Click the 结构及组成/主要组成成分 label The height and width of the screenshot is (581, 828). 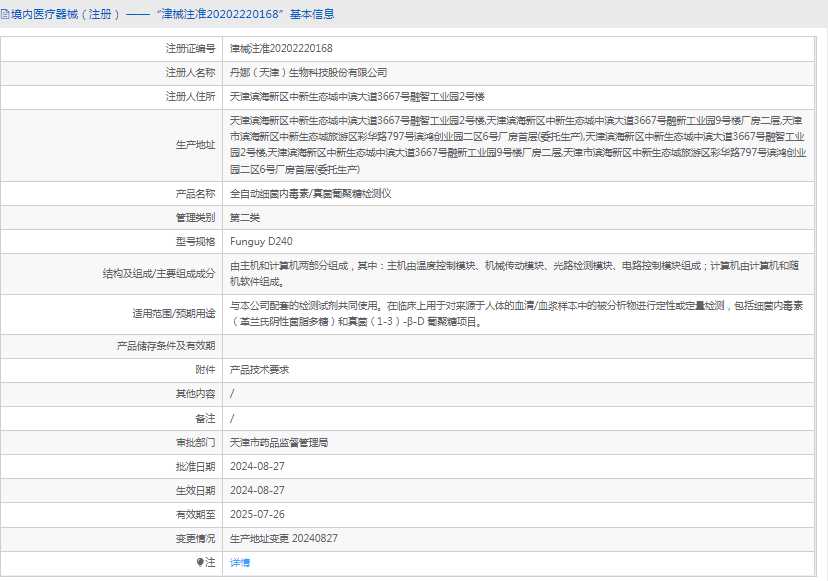[159, 274]
